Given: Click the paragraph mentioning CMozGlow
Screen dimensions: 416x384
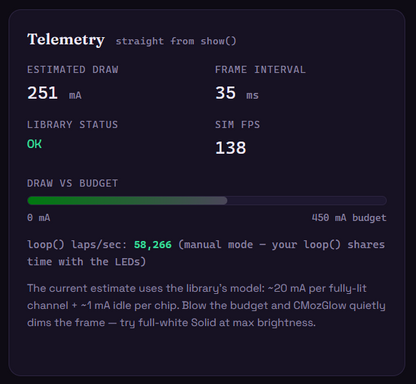Looking at the screenshot, I should (x=206, y=305).
